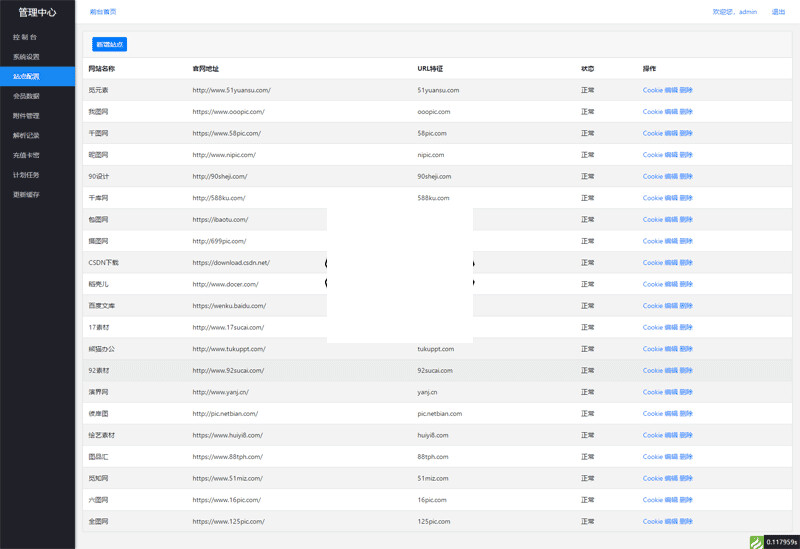The width and height of the screenshot is (800, 549).
Task: Click 编辑 link in the 51yuansu.com row
Action: pos(671,90)
